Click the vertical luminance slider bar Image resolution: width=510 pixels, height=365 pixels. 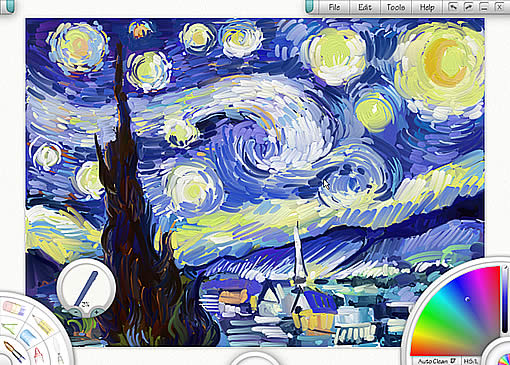[505, 300]
